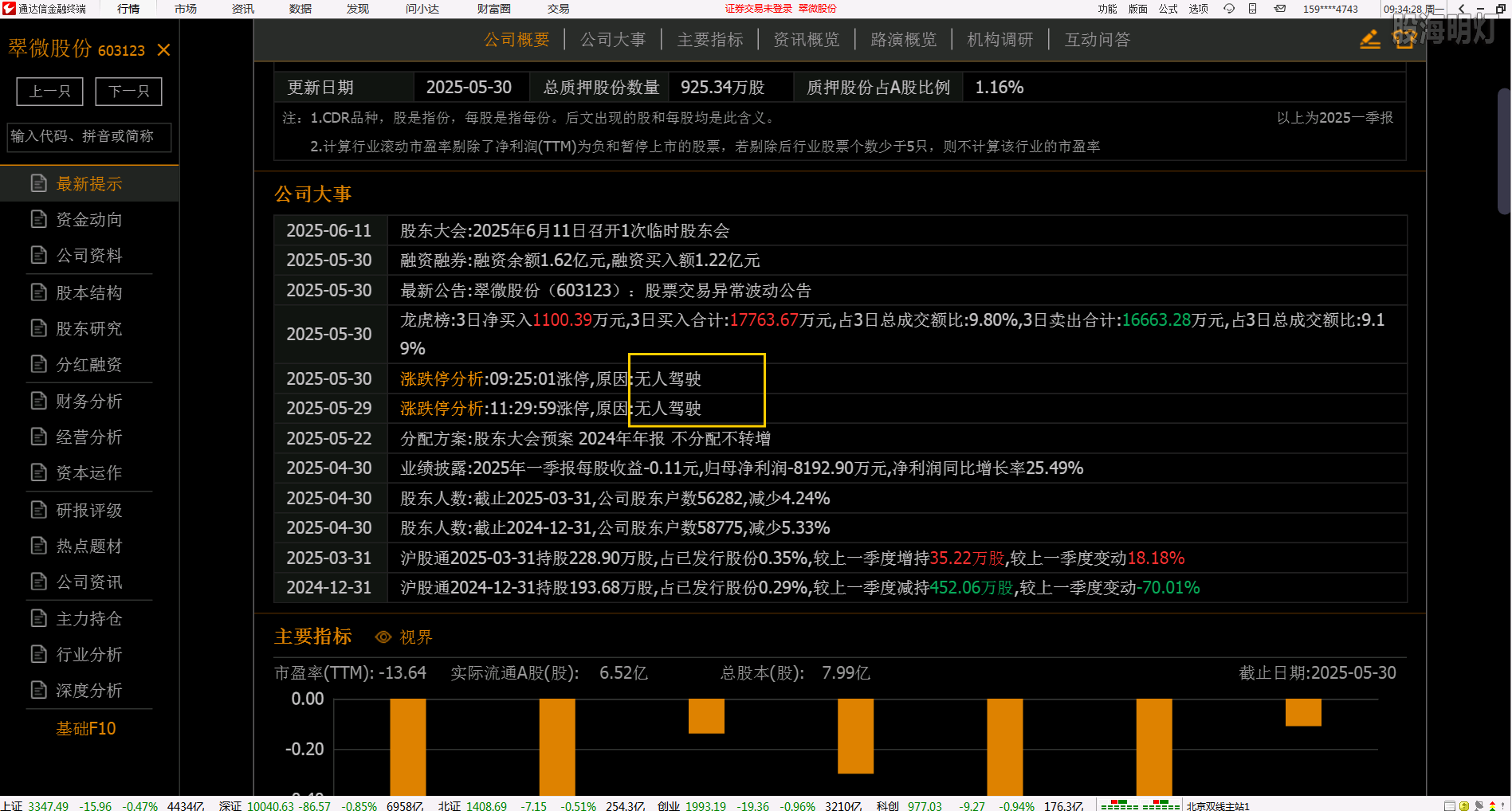The height and width of the screenshot is (811, 1512).
Task: Open the 最新提示 document icon
Action: (38, 183)
